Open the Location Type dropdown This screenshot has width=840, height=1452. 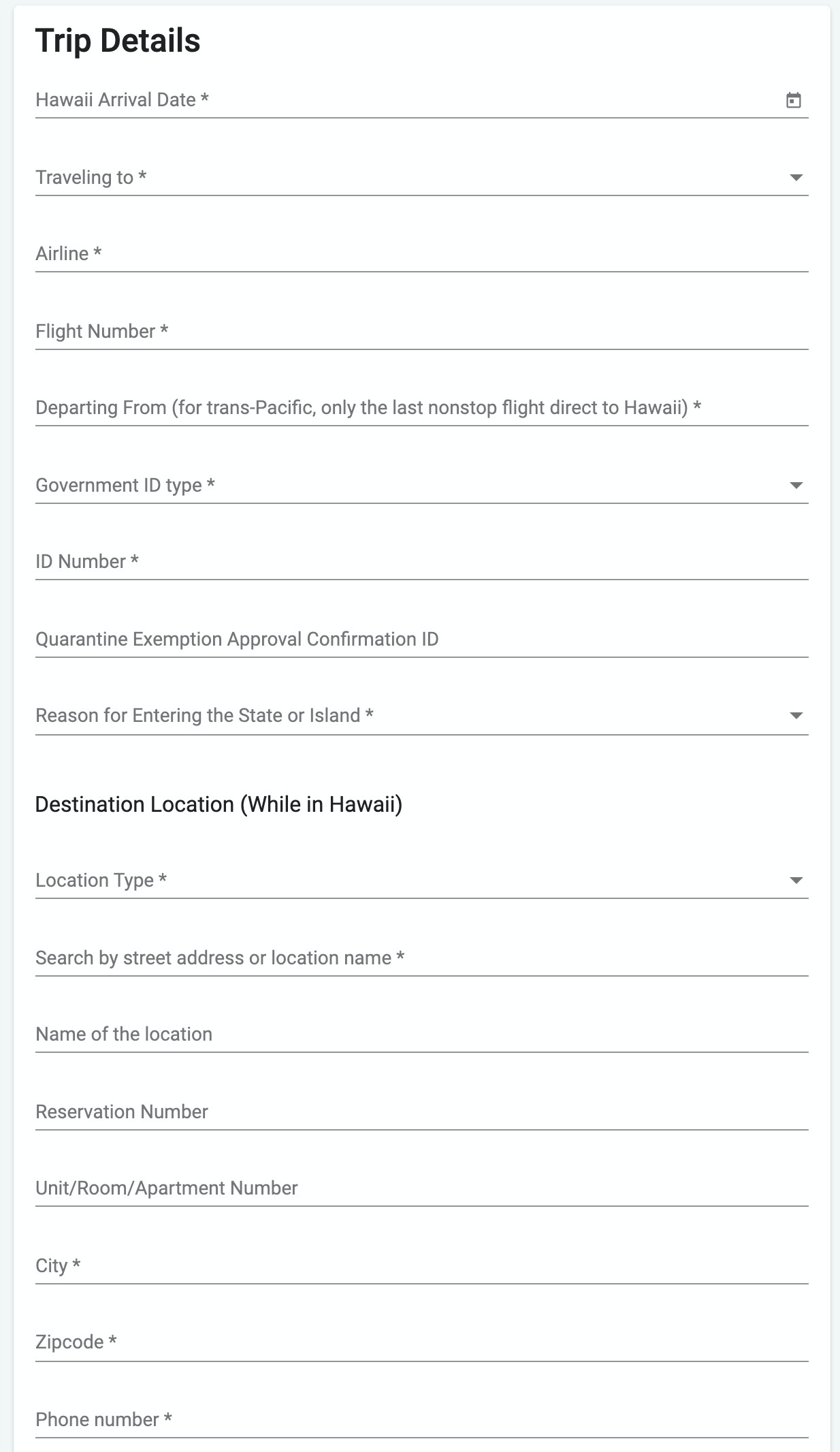421,880
